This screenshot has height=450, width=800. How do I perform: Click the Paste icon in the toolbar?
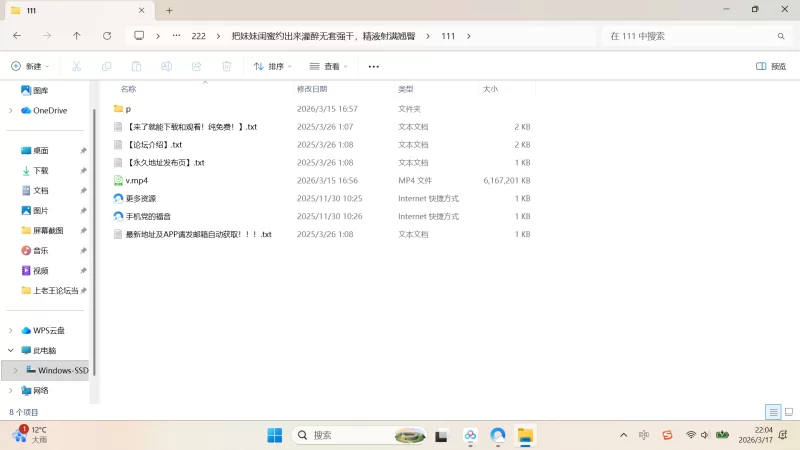click(x=137, y=66)
